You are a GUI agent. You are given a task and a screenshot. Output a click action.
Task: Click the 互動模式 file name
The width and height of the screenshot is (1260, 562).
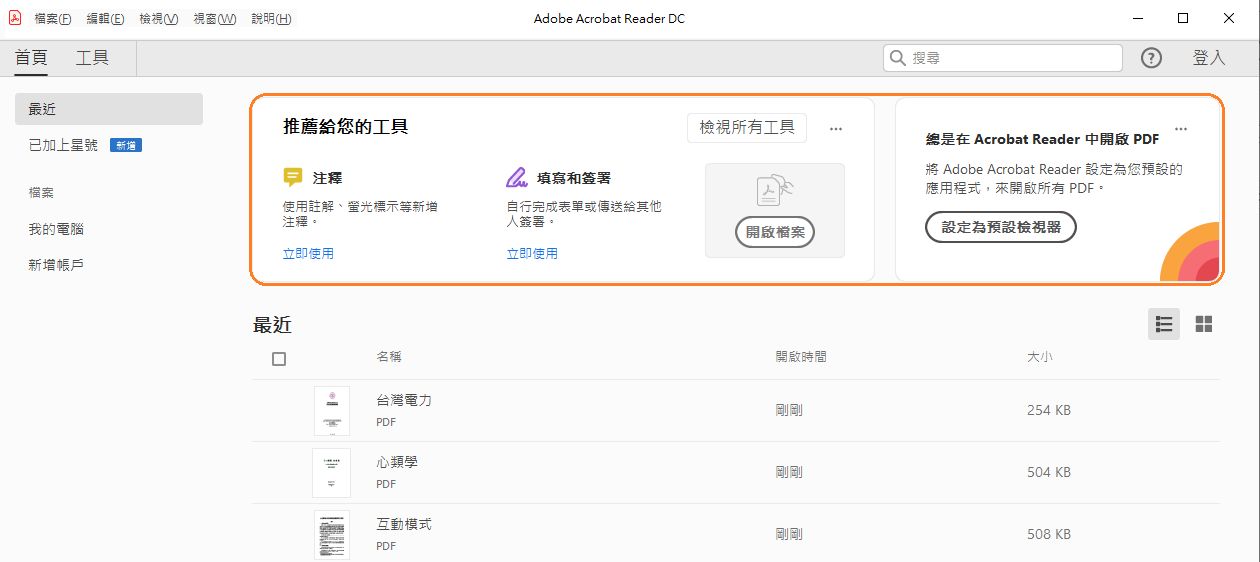[404, 524]
